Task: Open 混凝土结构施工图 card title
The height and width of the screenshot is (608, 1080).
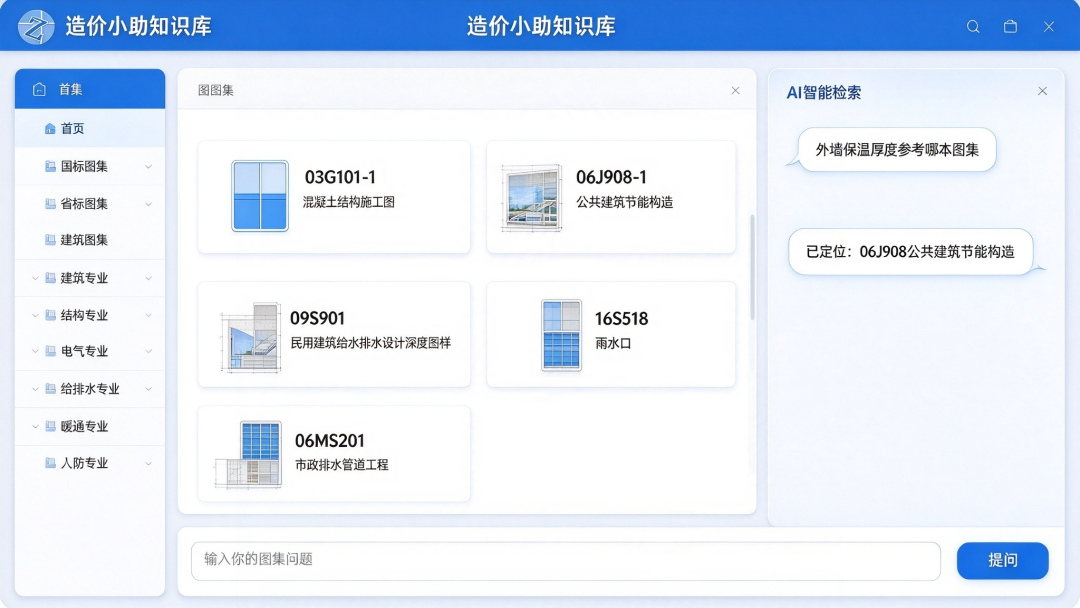Action: pos(349,202)
